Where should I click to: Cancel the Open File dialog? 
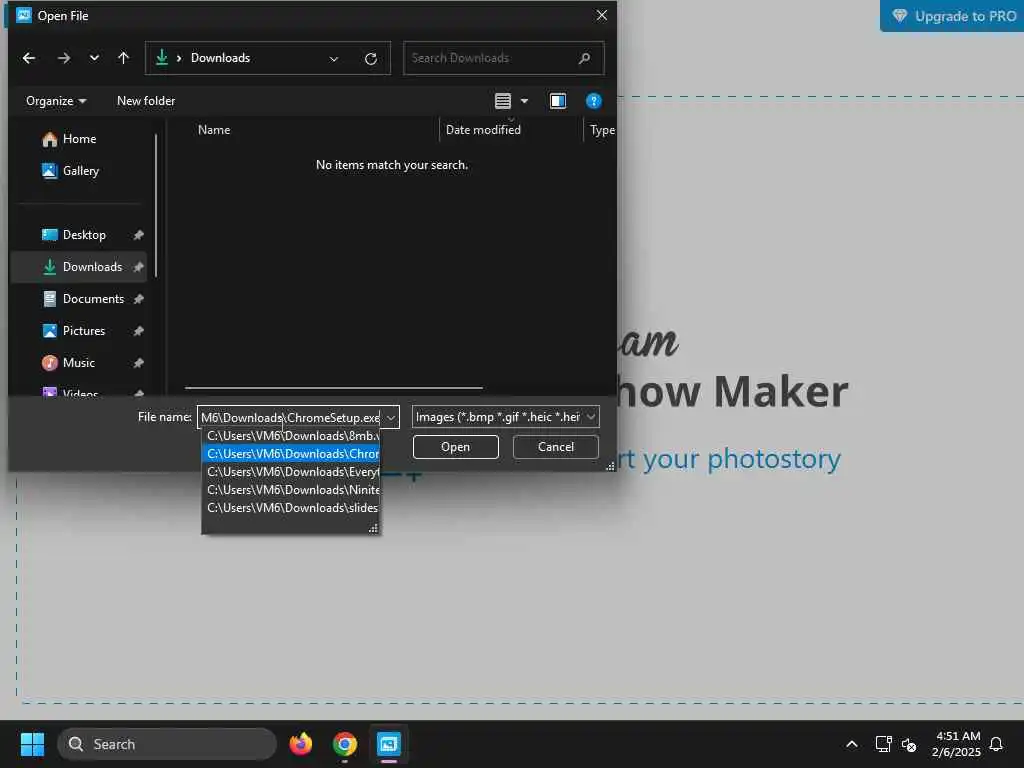[x=556, y=447]
